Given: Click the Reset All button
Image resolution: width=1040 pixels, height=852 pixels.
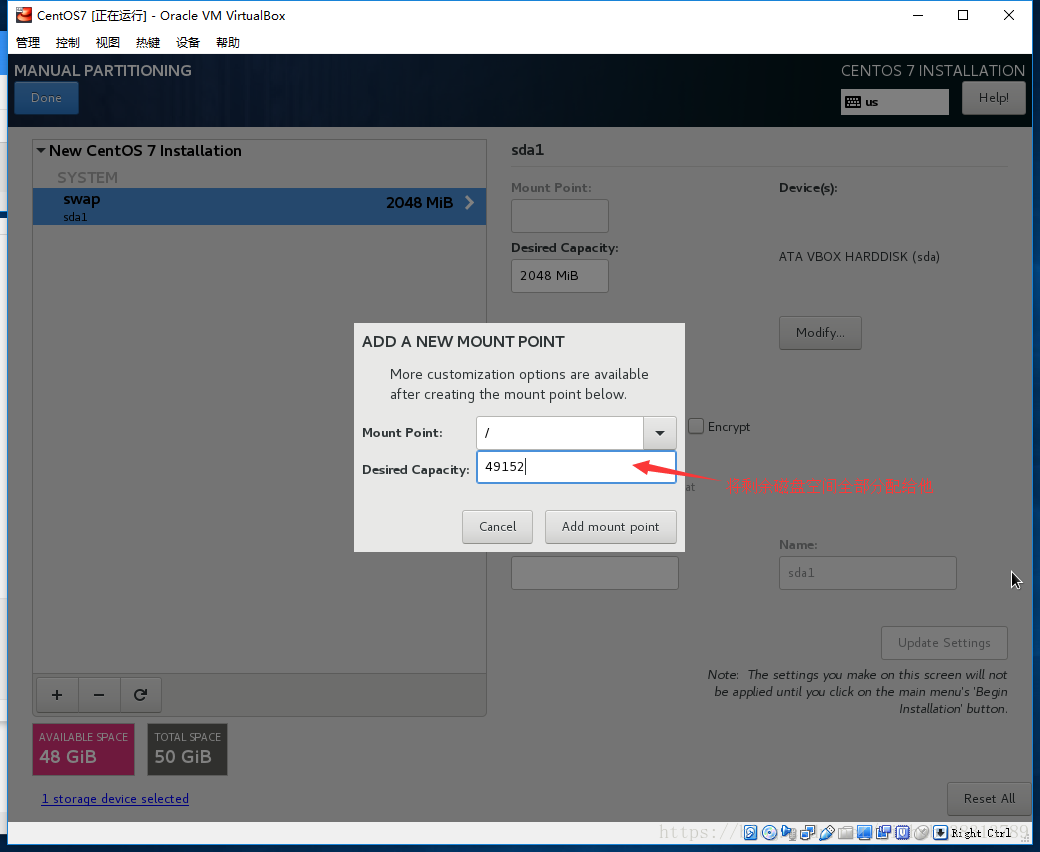Looking at the screenshot, I should click(990, 798).
